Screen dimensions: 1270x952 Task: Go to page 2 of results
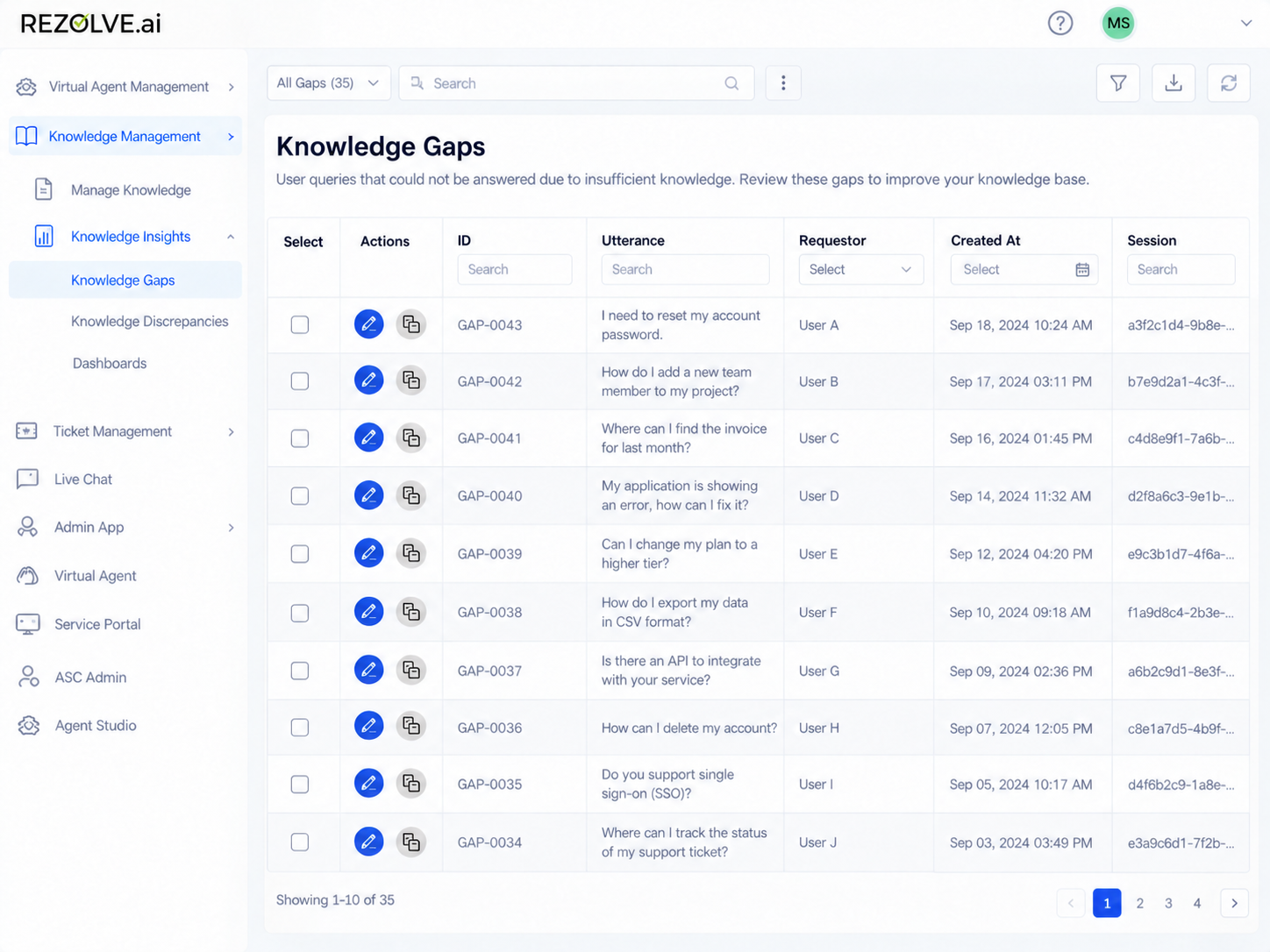click(x=1139, y=903)
